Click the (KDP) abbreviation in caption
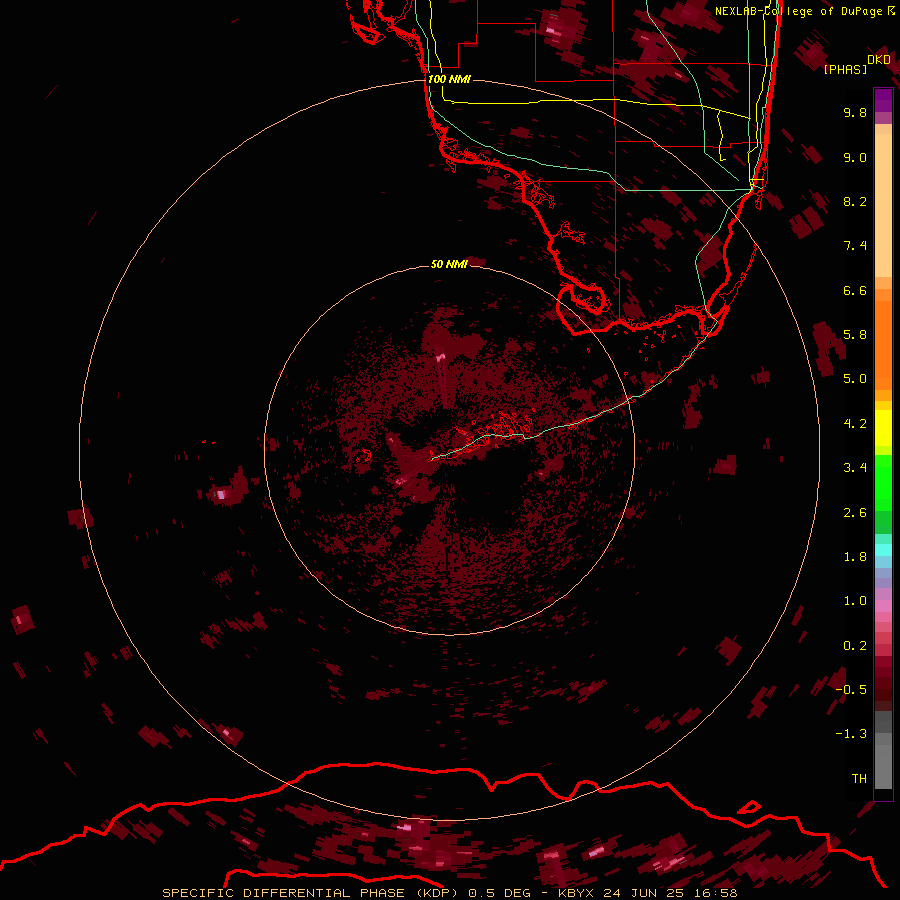Screen dimensions: 900x900 (x=437, y=893)
